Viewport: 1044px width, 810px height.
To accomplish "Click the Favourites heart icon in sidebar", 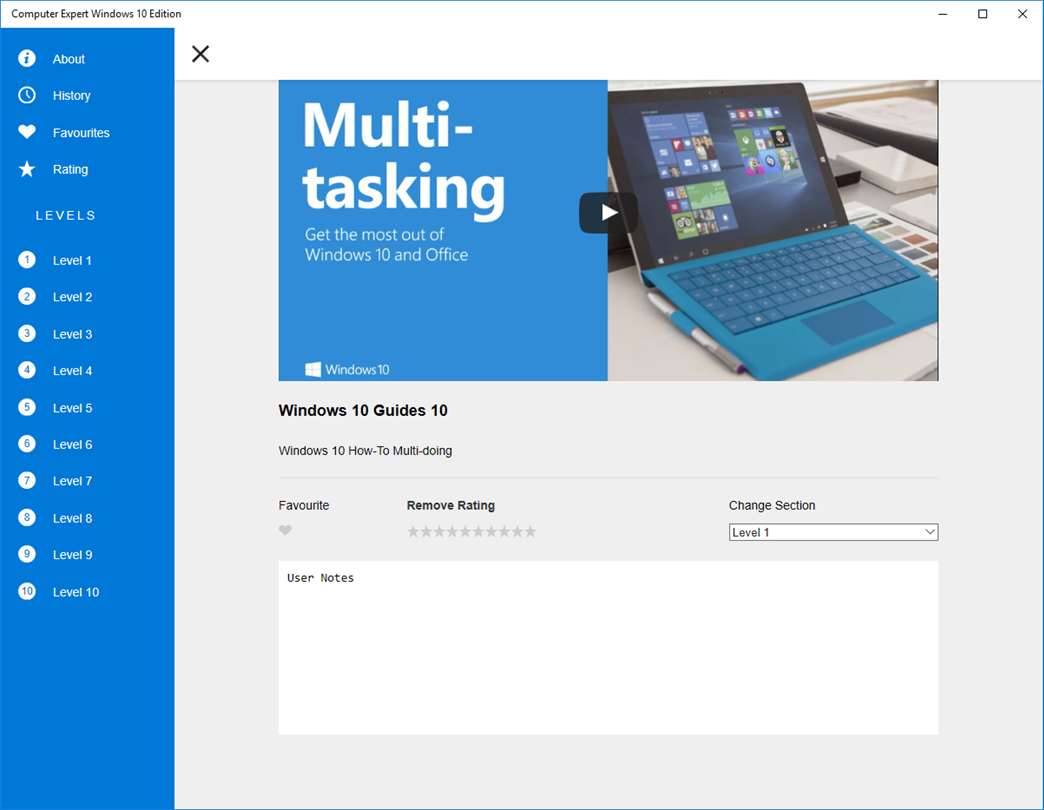I will pyautogui.click(x=27, y=132).
